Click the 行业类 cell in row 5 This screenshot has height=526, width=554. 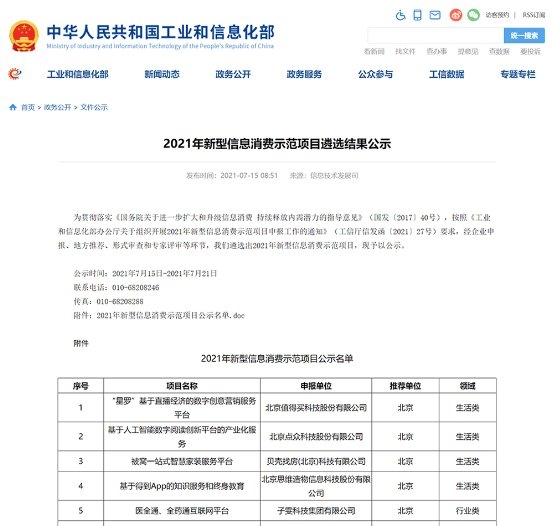[x=467, y=511]
